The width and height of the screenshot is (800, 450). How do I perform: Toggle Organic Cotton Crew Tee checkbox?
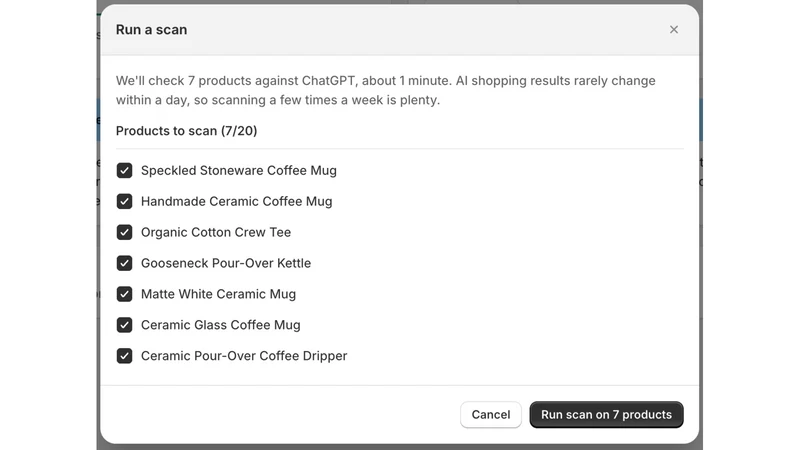[x=124, y=232]
